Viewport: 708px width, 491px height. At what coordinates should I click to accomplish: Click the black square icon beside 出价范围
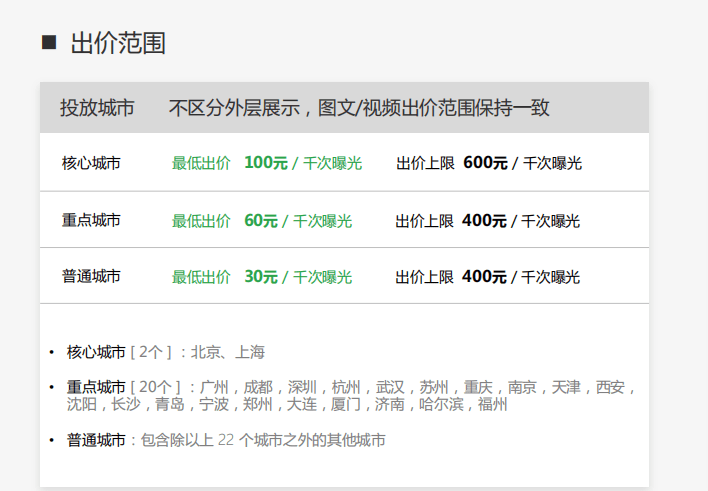pos(49,42)
